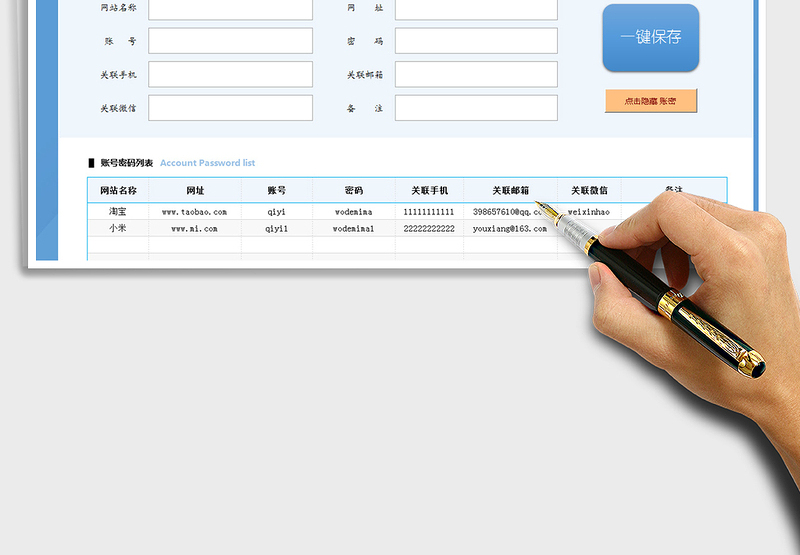This screenshot has width=800, height=555.
Task: Click the 关联手机 table column header
Action: click(x=429, y=190)
